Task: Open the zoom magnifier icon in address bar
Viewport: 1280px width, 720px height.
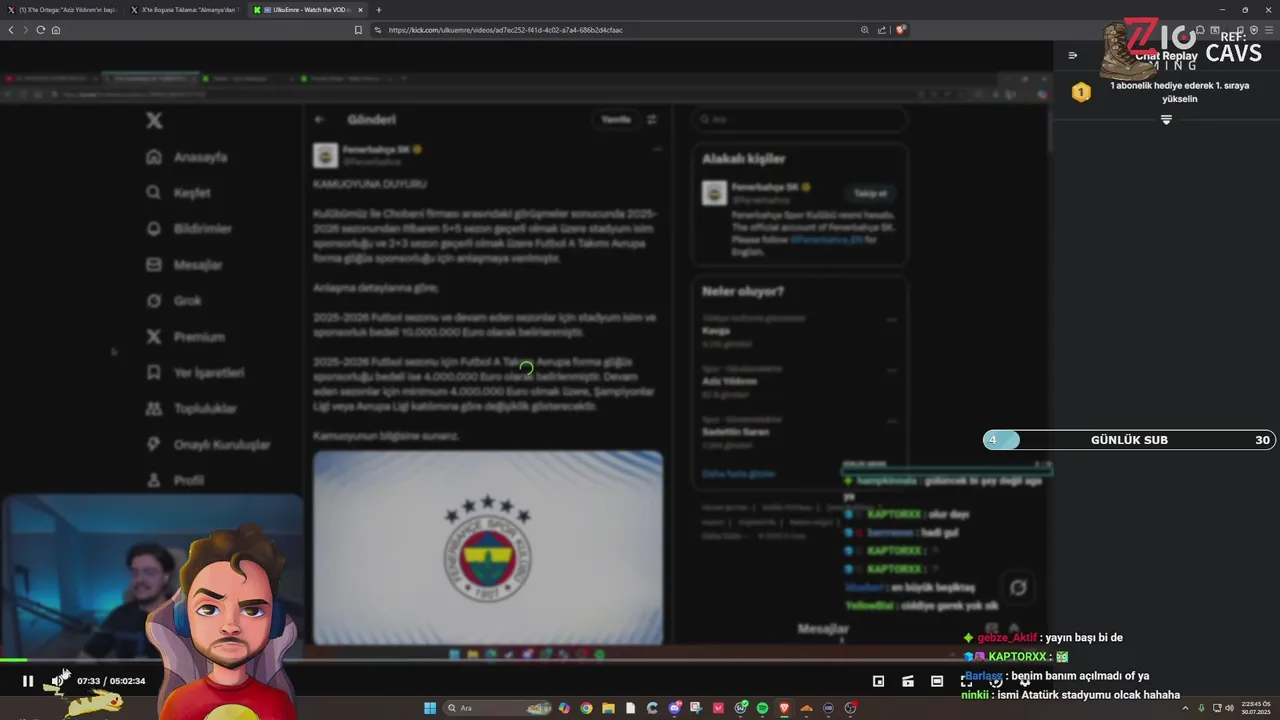Action: (865, 30)
